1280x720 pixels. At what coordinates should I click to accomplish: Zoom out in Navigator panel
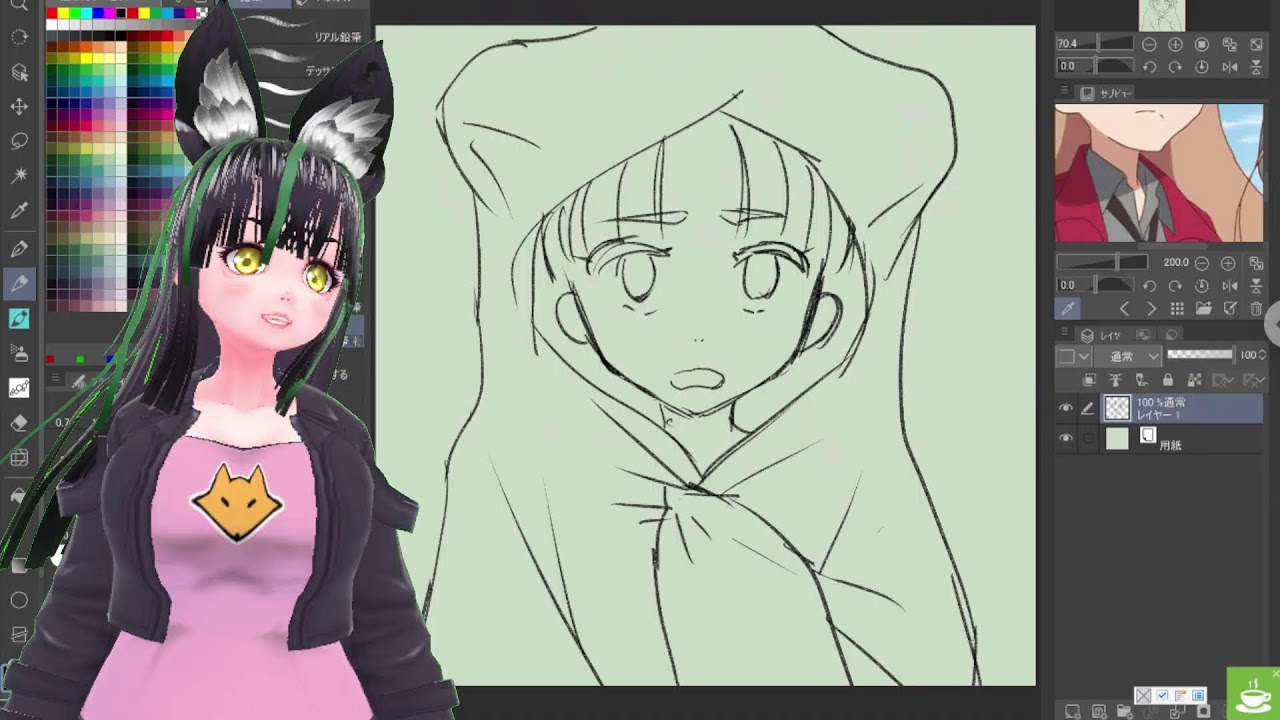click(x=1149, y=45)
